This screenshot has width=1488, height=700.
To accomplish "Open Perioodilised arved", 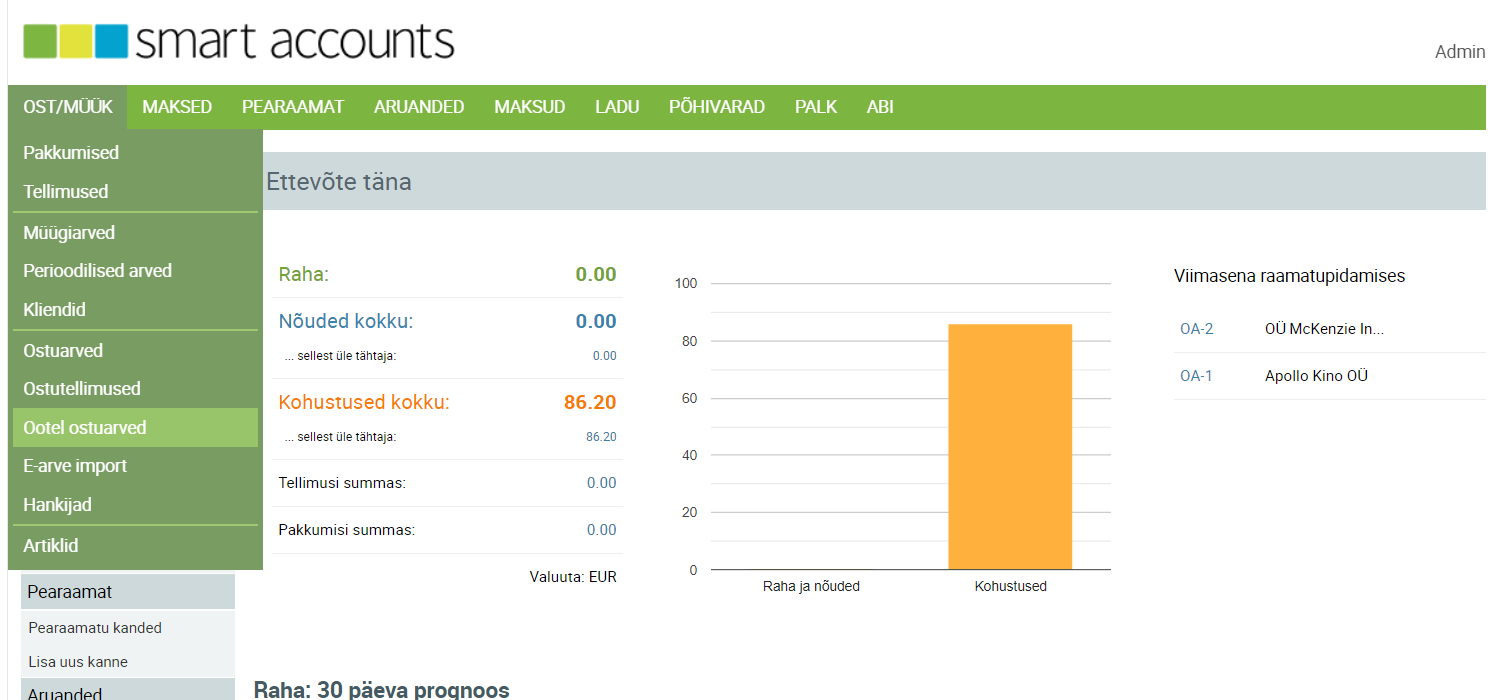I will pyautogui.click(x=135, y=271).
